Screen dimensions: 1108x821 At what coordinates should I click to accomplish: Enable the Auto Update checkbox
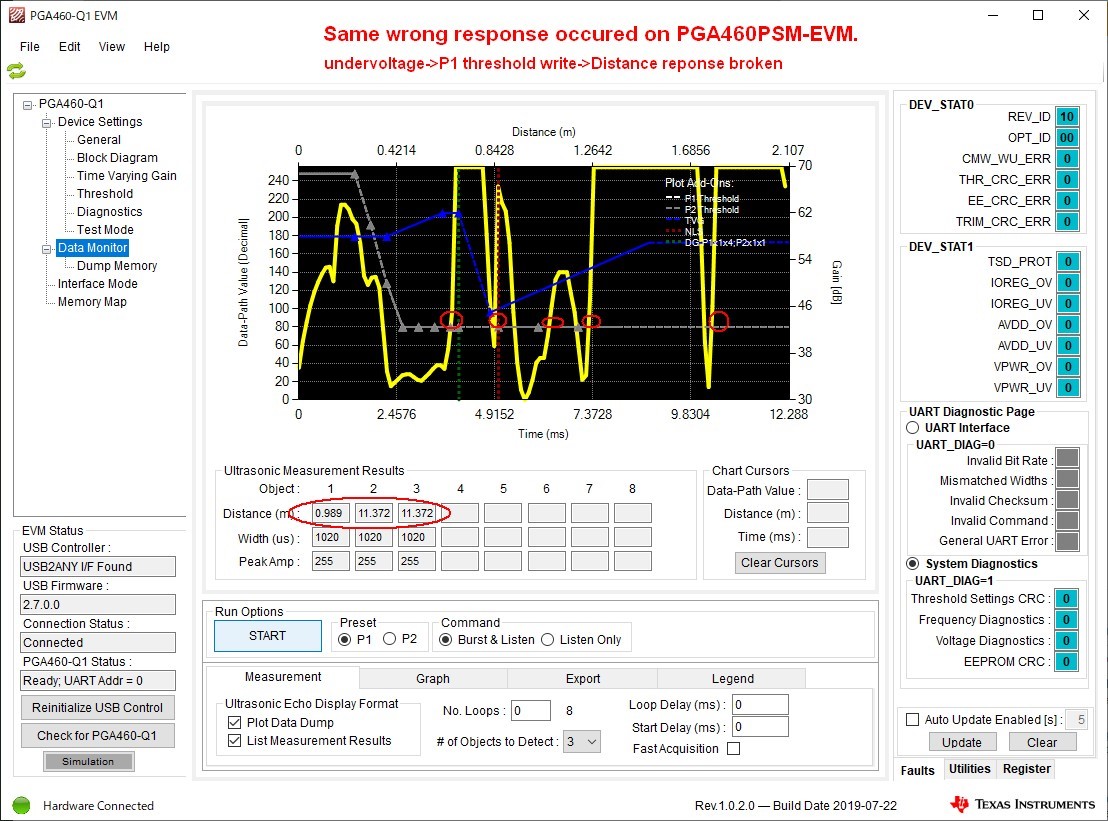coord(913,719)
